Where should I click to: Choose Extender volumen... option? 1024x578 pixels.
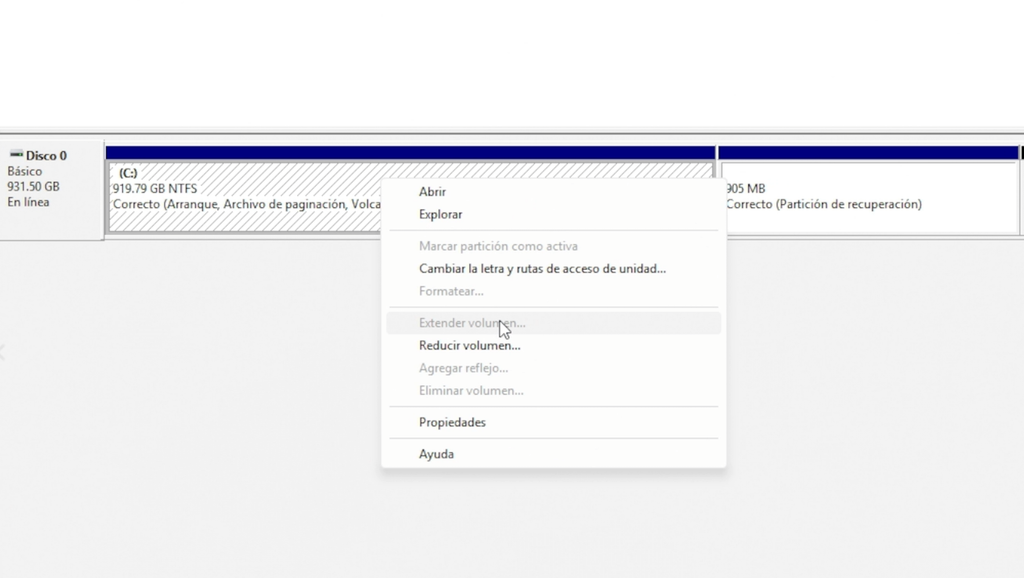coord(553,323)
